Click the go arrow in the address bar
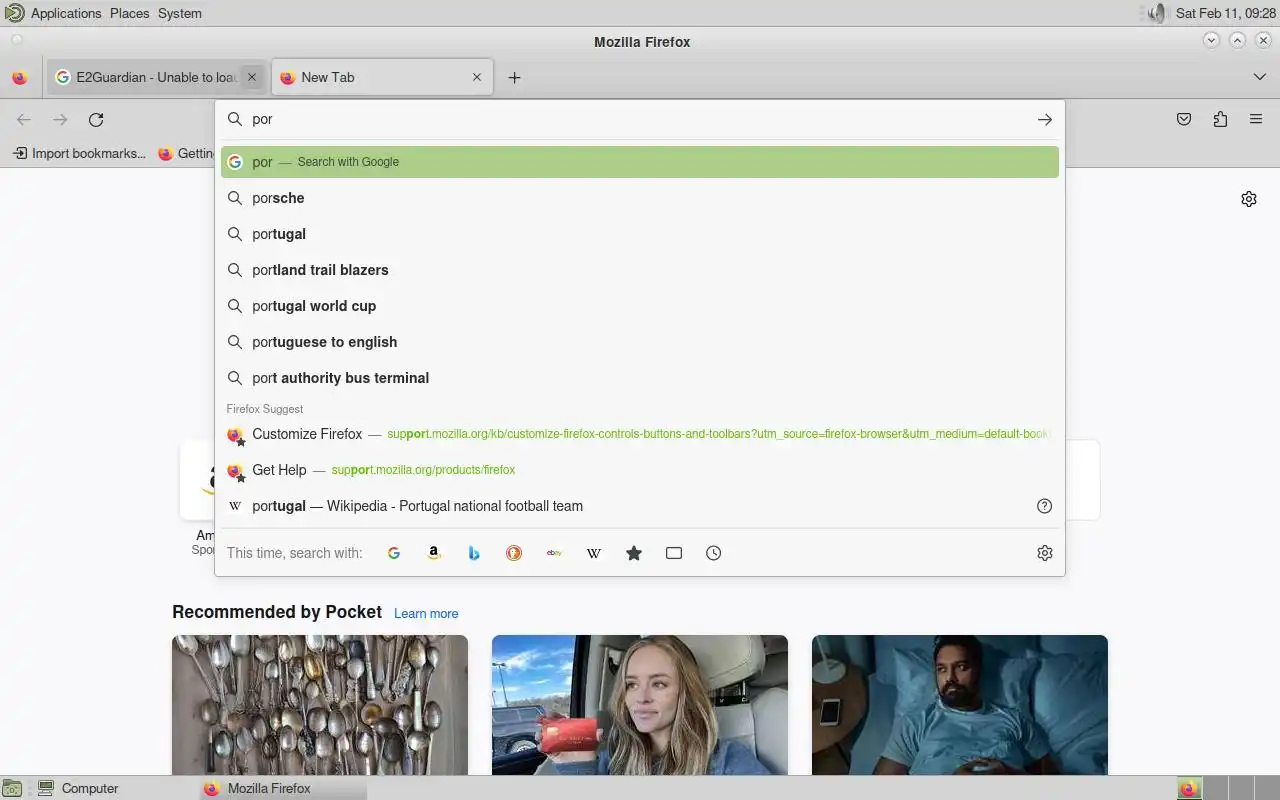1280x800 pixels. (1044, 119)
